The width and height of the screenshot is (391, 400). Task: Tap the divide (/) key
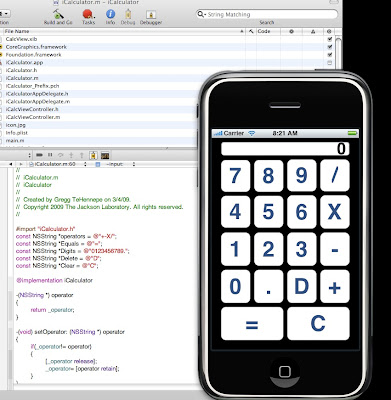click(335, 175)
